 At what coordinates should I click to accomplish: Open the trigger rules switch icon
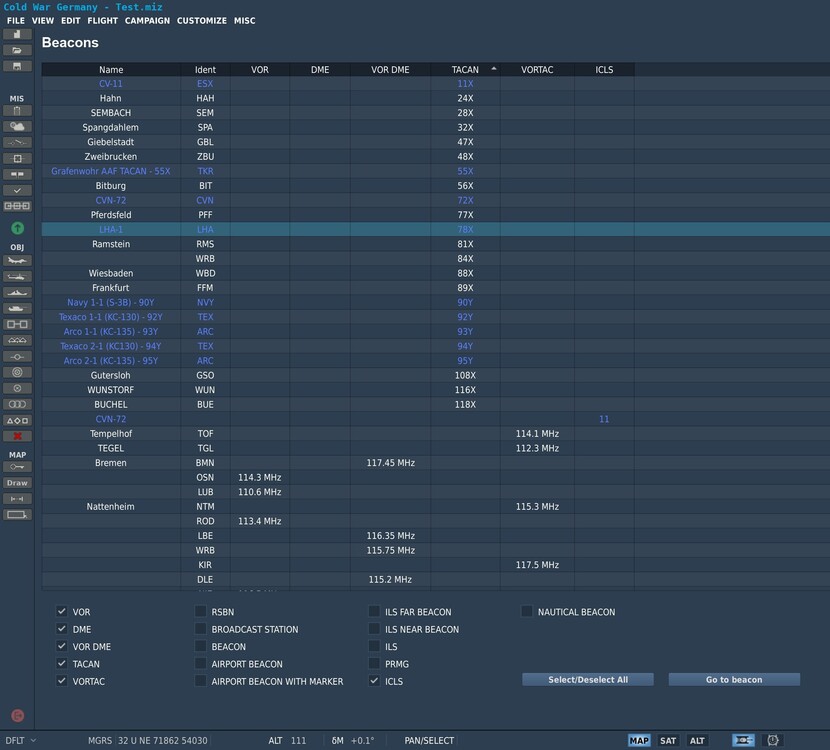click(17, 142)
